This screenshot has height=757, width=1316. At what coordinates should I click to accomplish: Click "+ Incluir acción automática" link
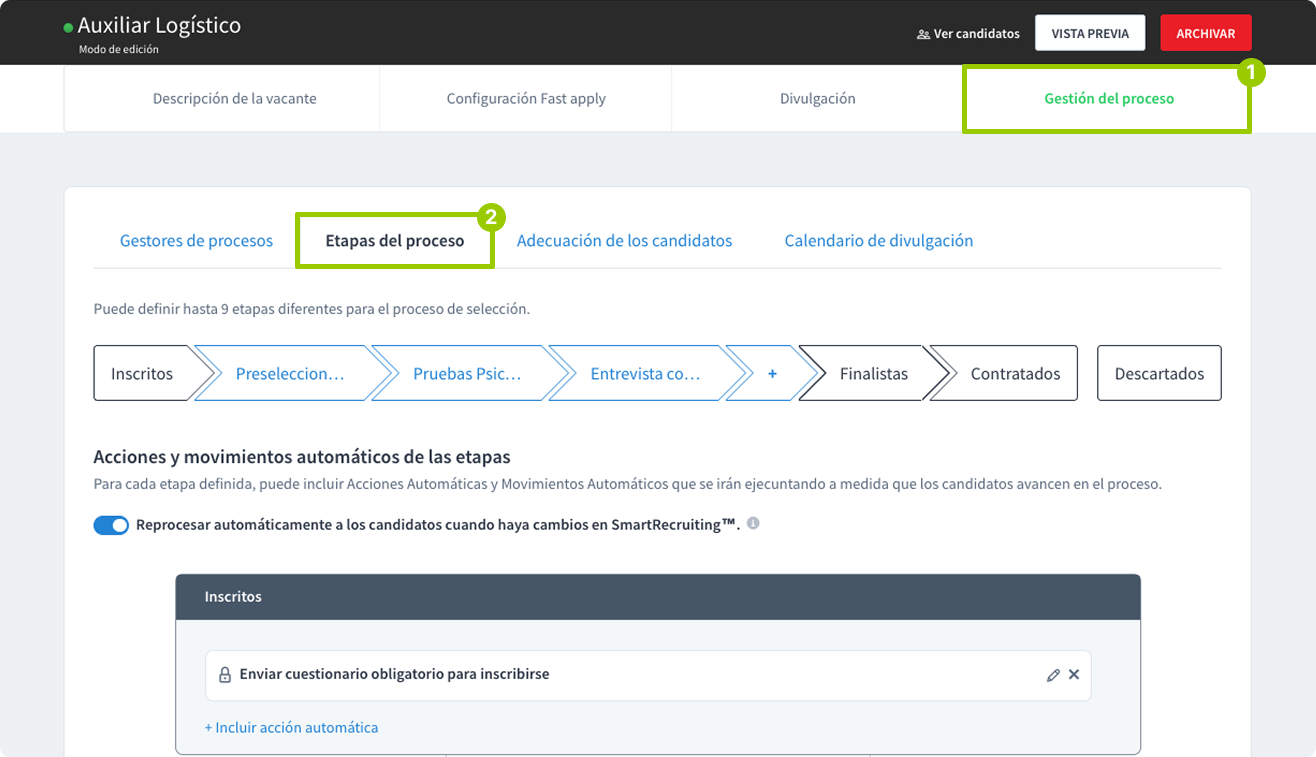(291, 727)
